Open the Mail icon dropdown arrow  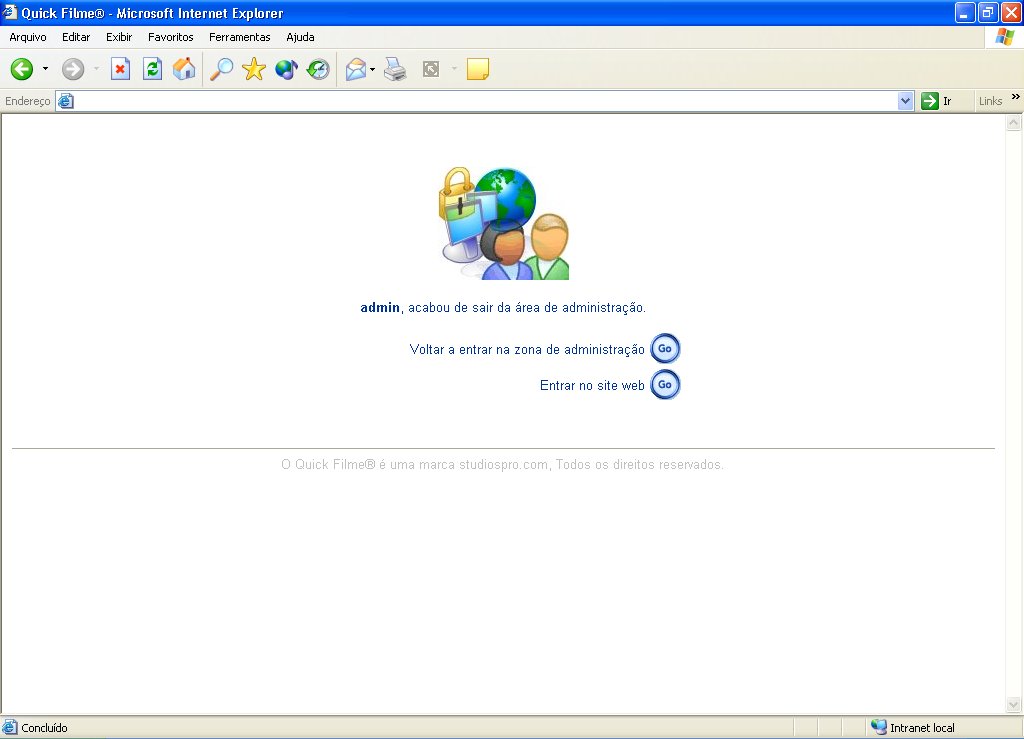coord(373,69)
